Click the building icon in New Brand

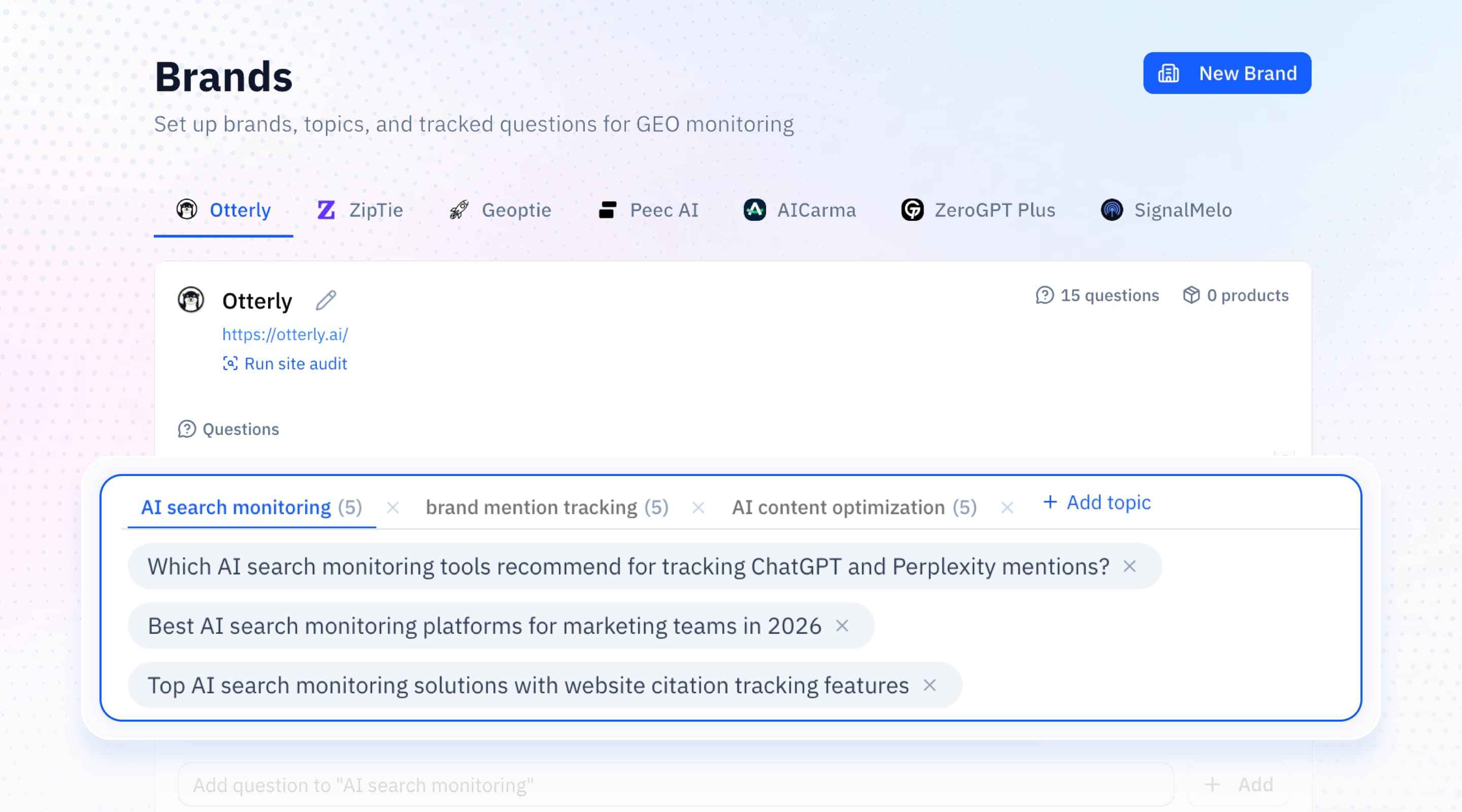click(1168, 73)
